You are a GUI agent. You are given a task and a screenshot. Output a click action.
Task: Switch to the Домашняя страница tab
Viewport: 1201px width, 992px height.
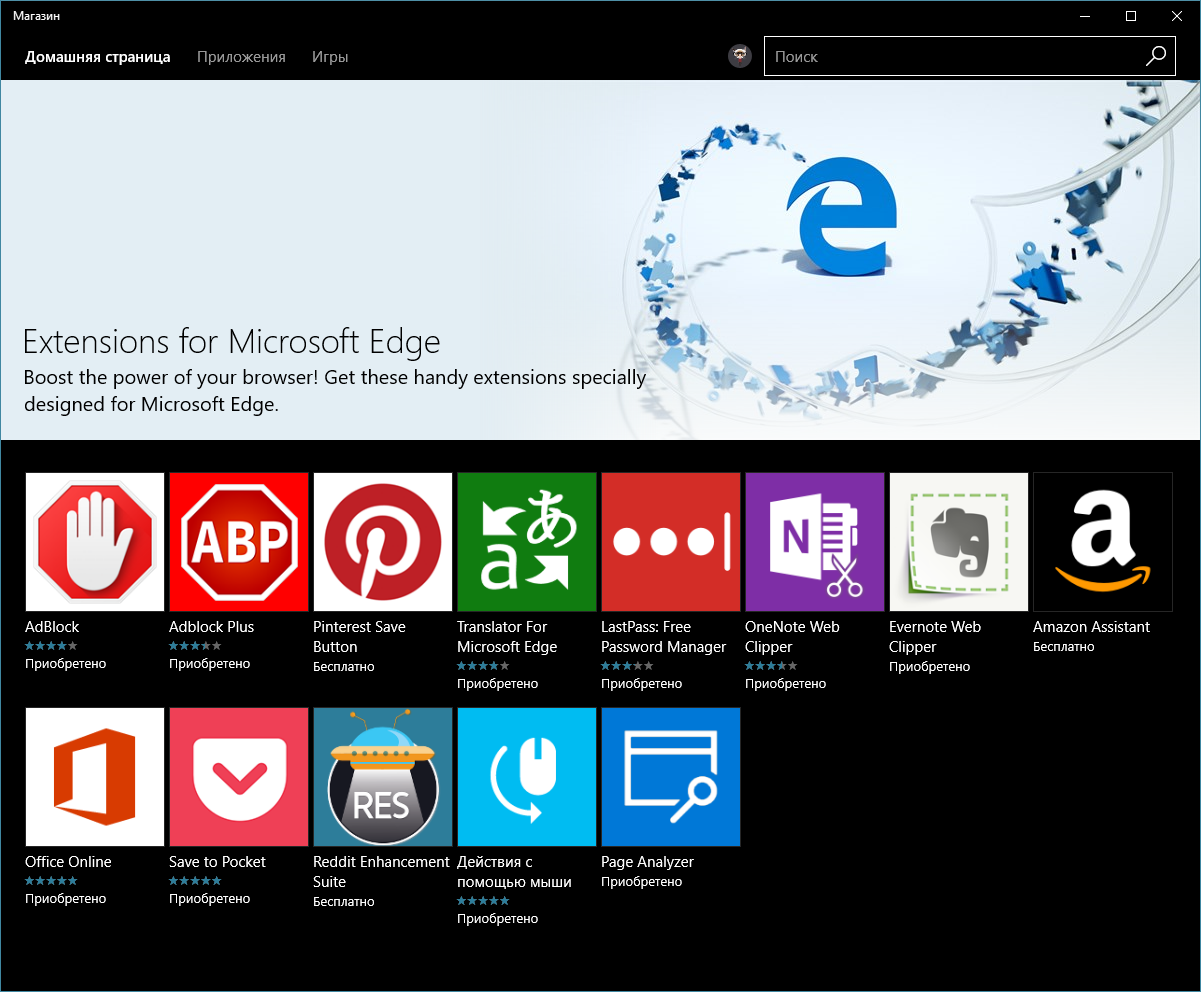tap(98, 57)
